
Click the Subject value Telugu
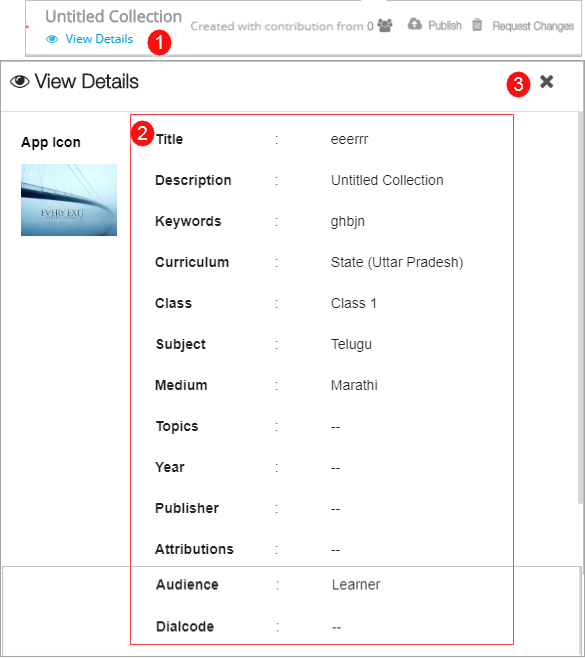351,345
